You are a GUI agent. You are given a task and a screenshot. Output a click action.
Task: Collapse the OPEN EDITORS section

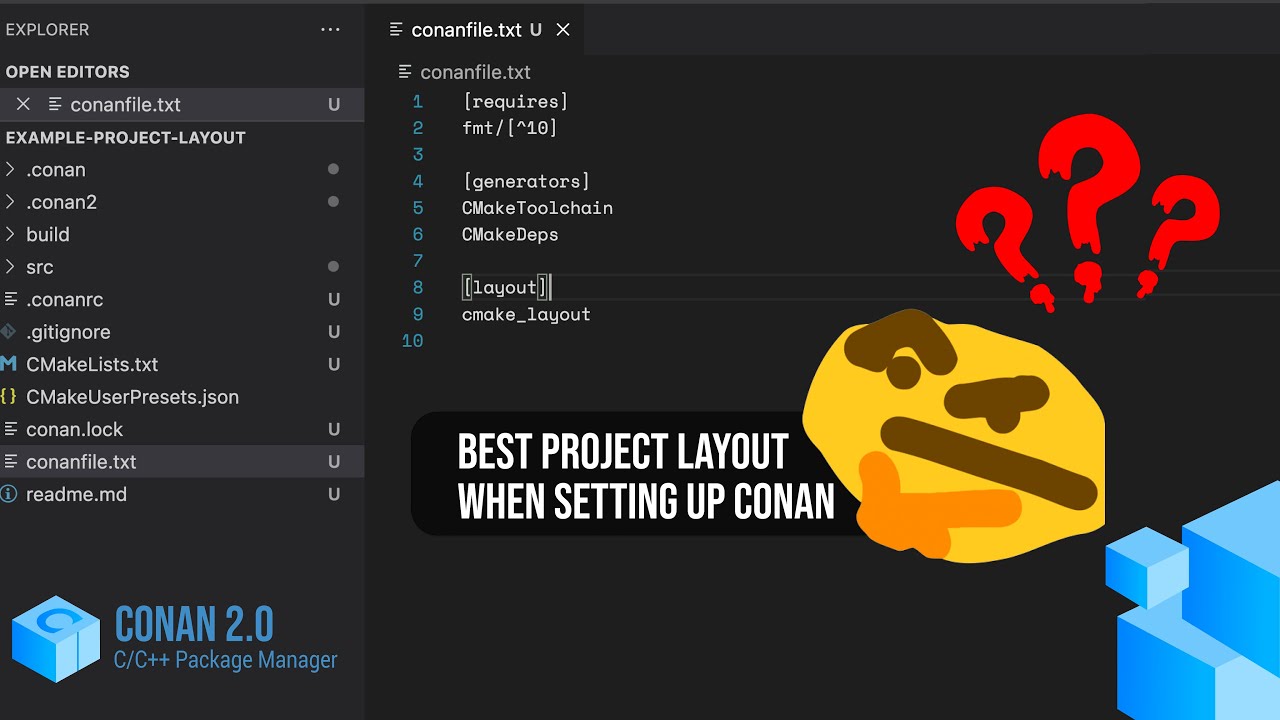coord(68,72)
